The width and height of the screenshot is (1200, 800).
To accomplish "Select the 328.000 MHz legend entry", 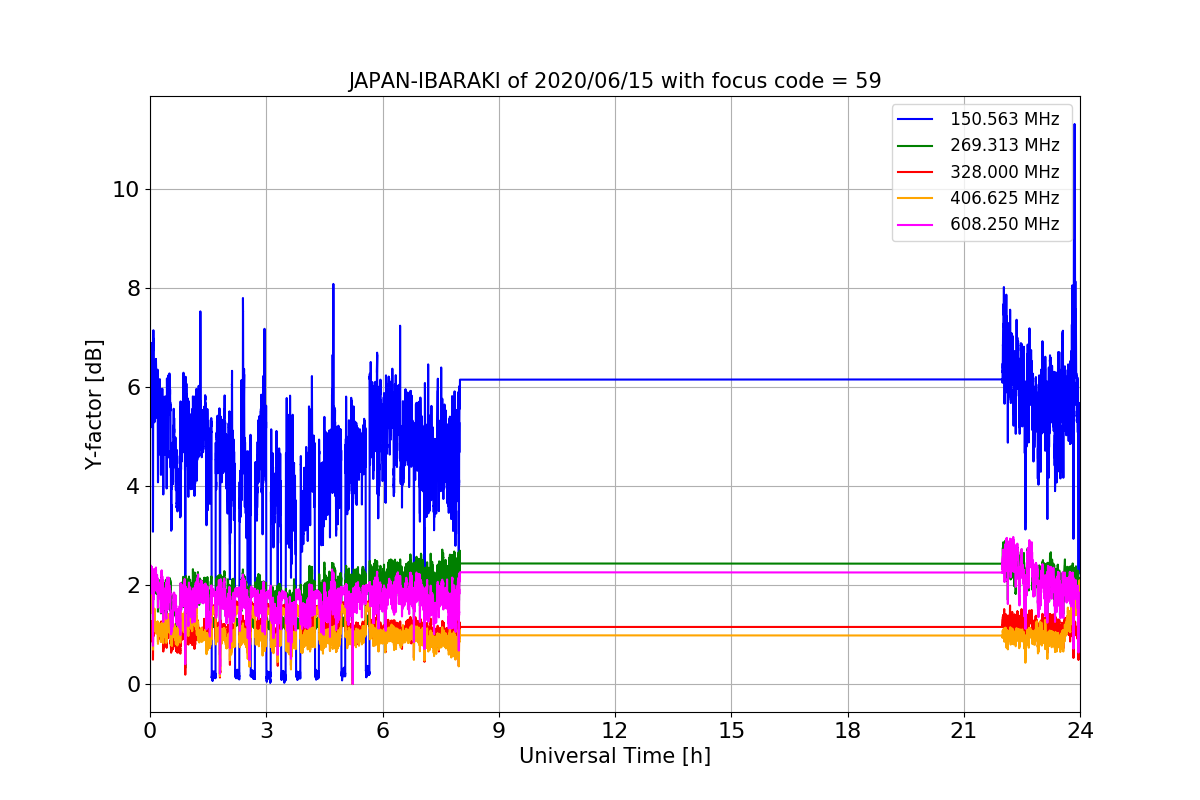I will [x=981, y=172].
